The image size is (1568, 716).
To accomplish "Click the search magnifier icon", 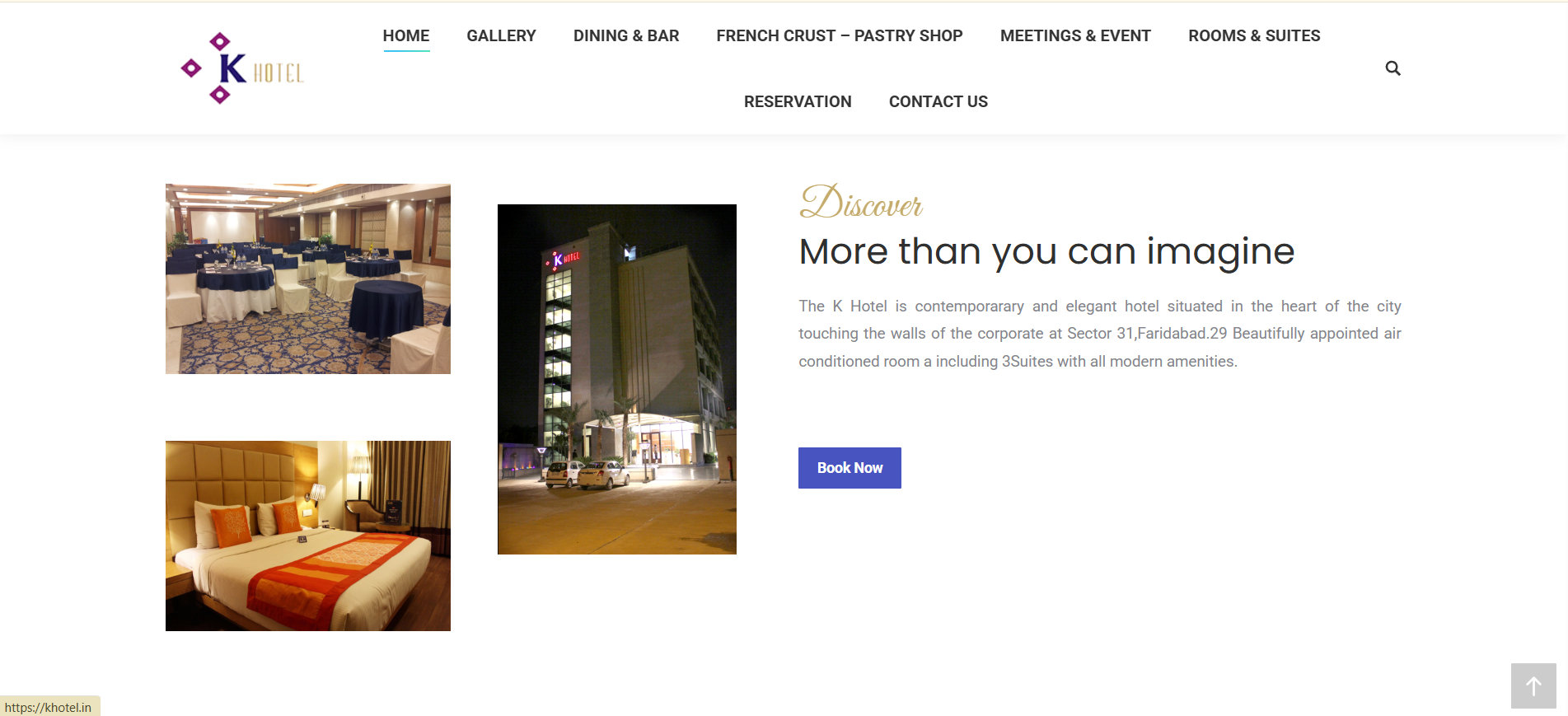I will 1392,68.
